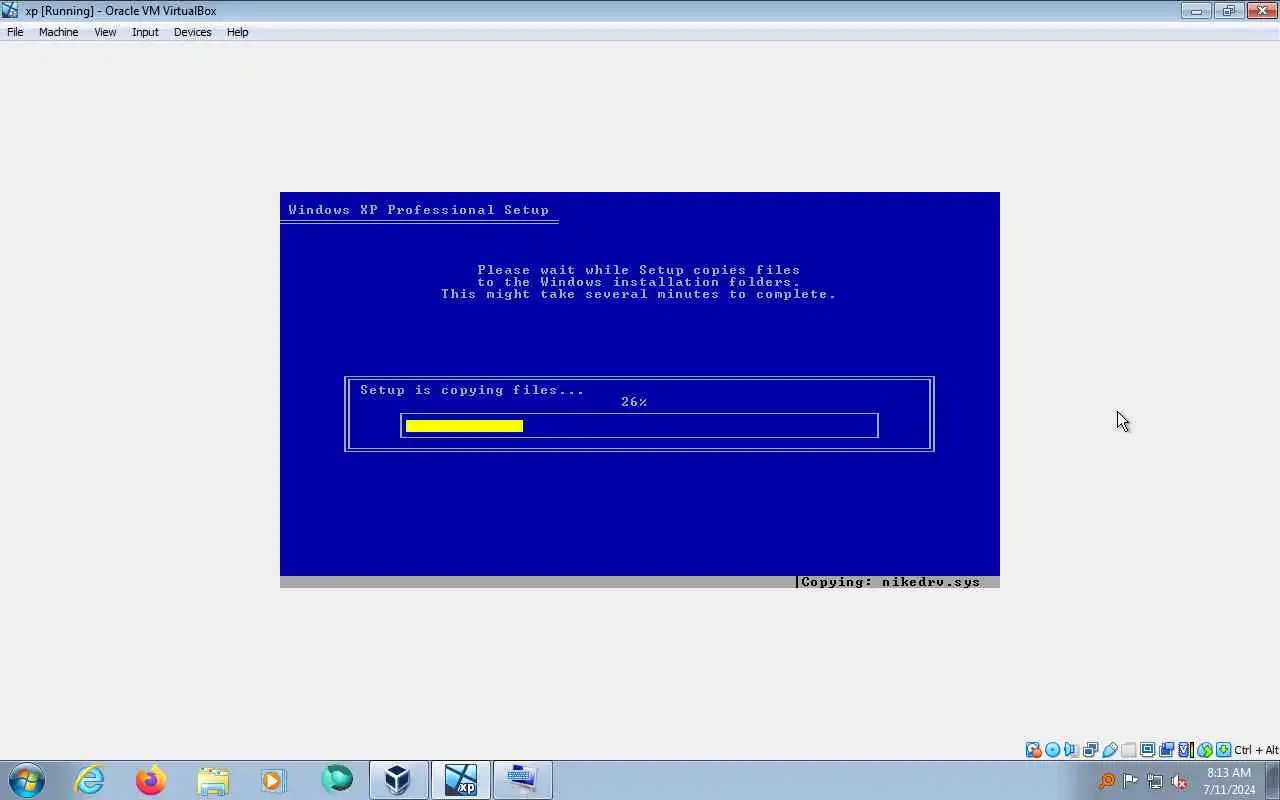Click the yellow setup progress bar
Viewport: 1280px width, 800px height.
(464, 426)
